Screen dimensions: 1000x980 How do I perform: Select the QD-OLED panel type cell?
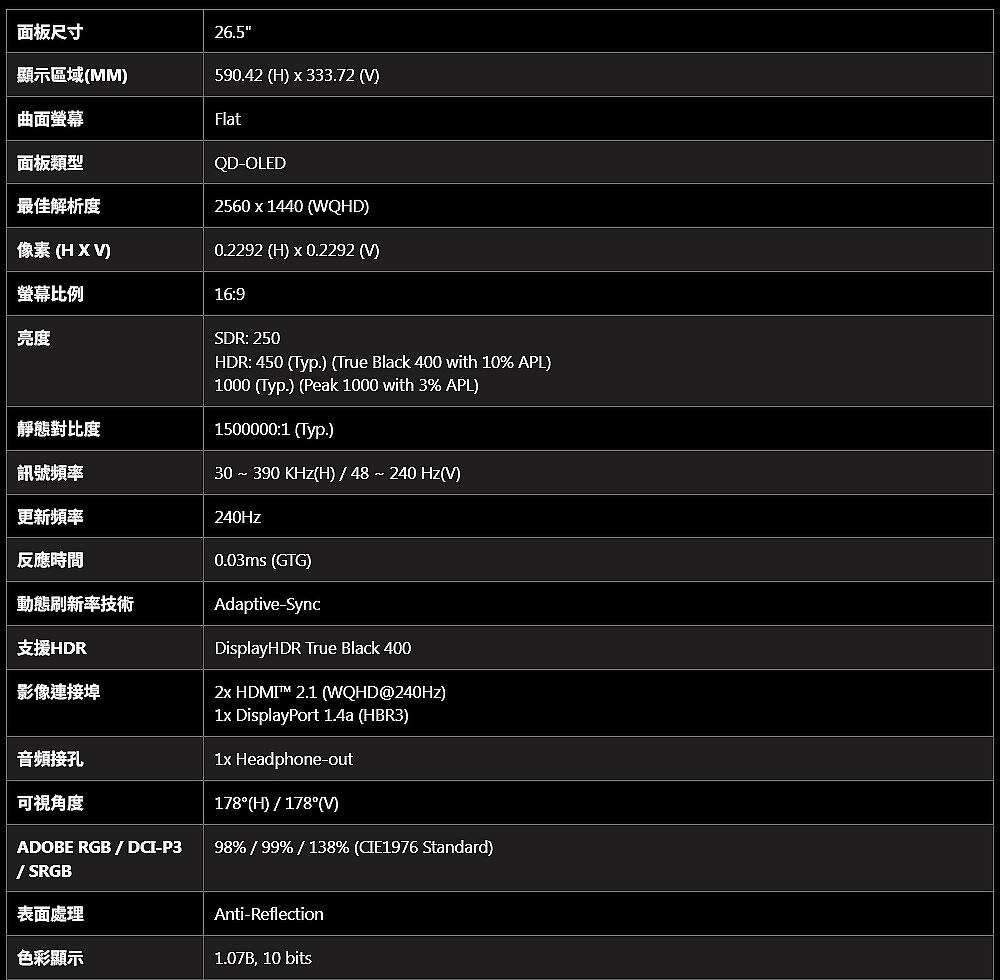tap(250, 163)
